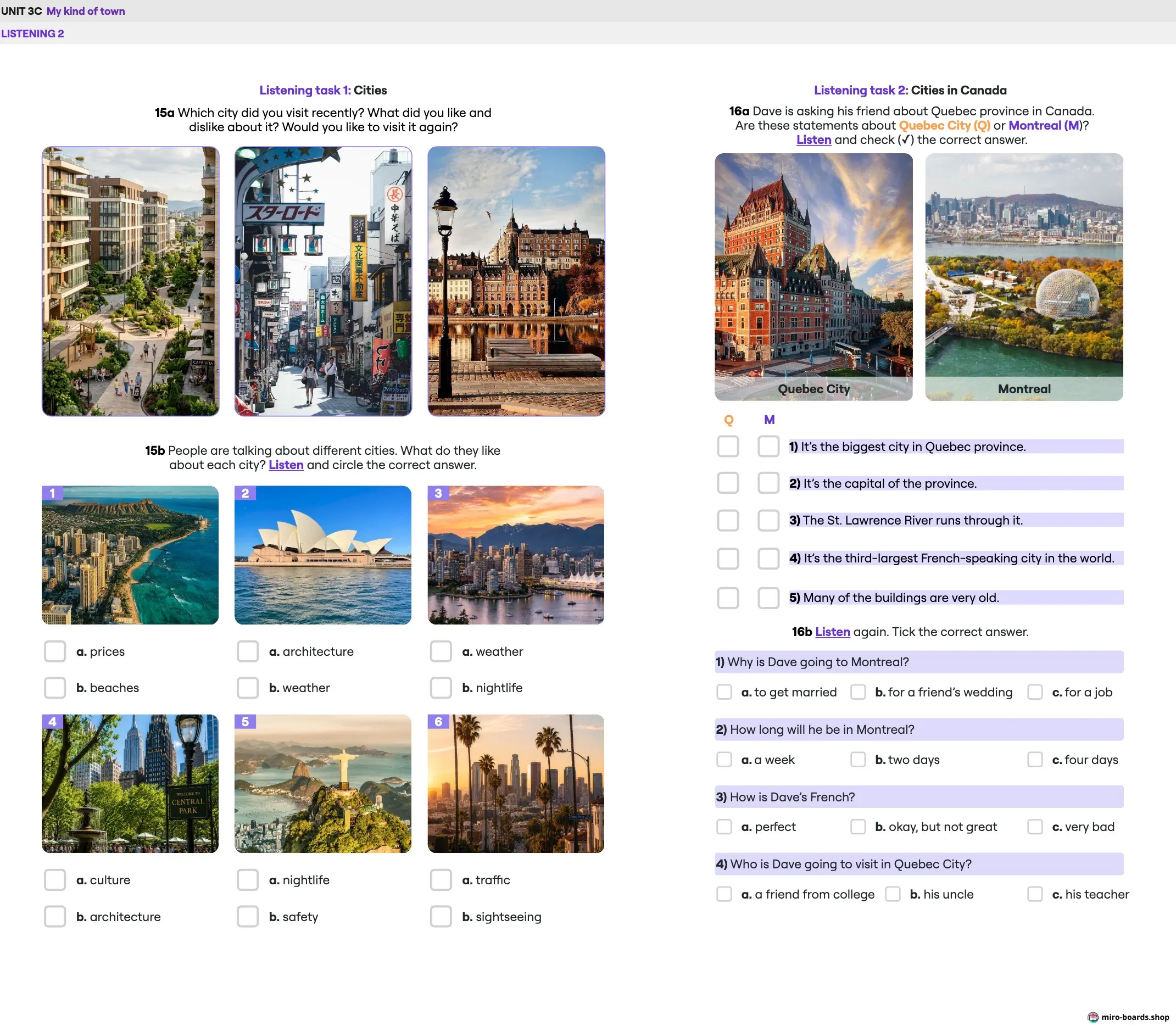Screen dimensions: 1176x1026
Task: Tick M box for 'biggest city in Quebec province'
Action: pos(768,447)
